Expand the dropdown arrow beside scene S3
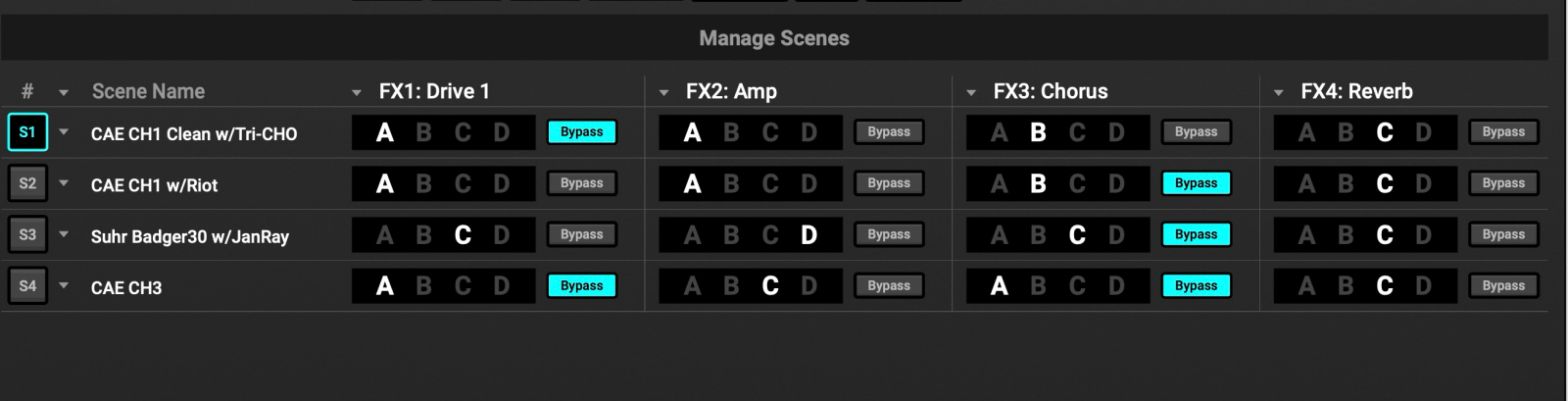The width and height of the screenshot is (1568, 401). pos(64,234)
